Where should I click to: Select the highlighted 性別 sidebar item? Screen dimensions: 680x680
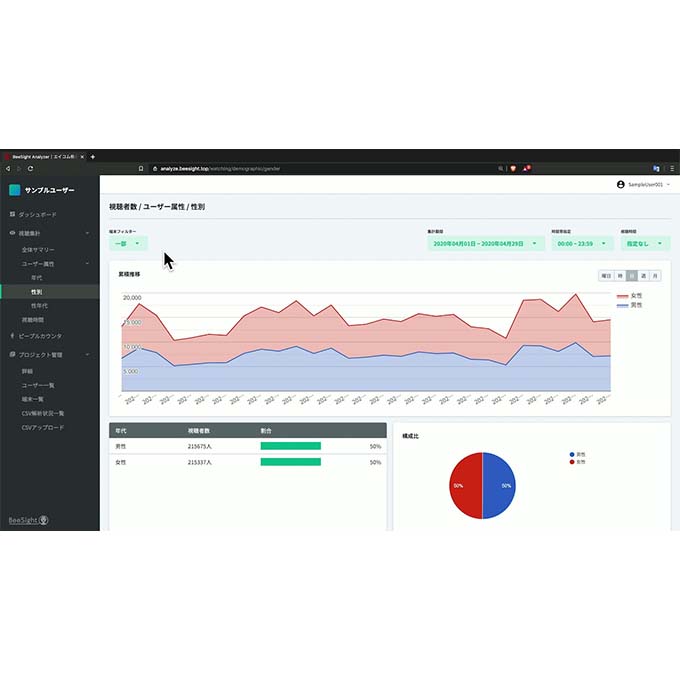[50, 292]
